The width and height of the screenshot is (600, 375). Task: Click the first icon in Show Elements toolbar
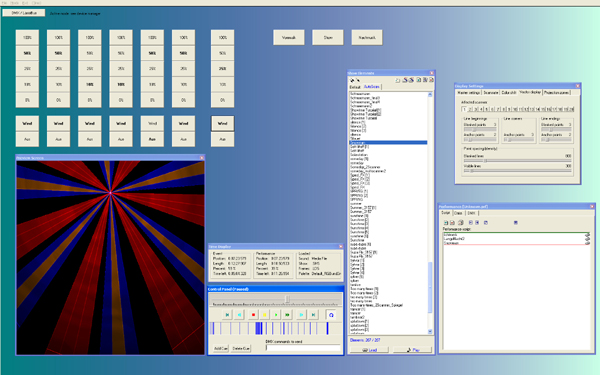click(x=352, y=80)
